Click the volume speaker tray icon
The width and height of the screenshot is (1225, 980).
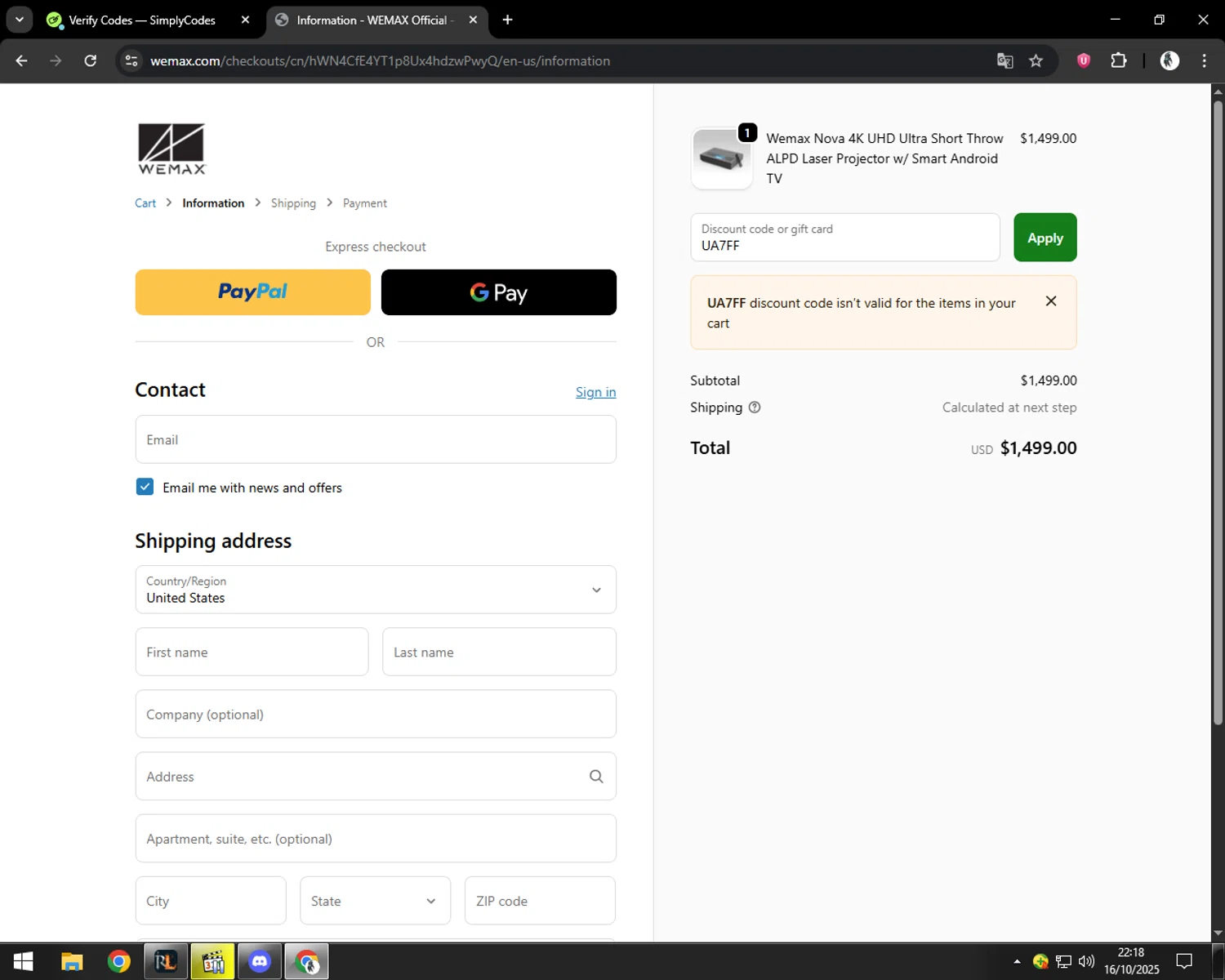pyautogui.click(x=1086, y=961)
